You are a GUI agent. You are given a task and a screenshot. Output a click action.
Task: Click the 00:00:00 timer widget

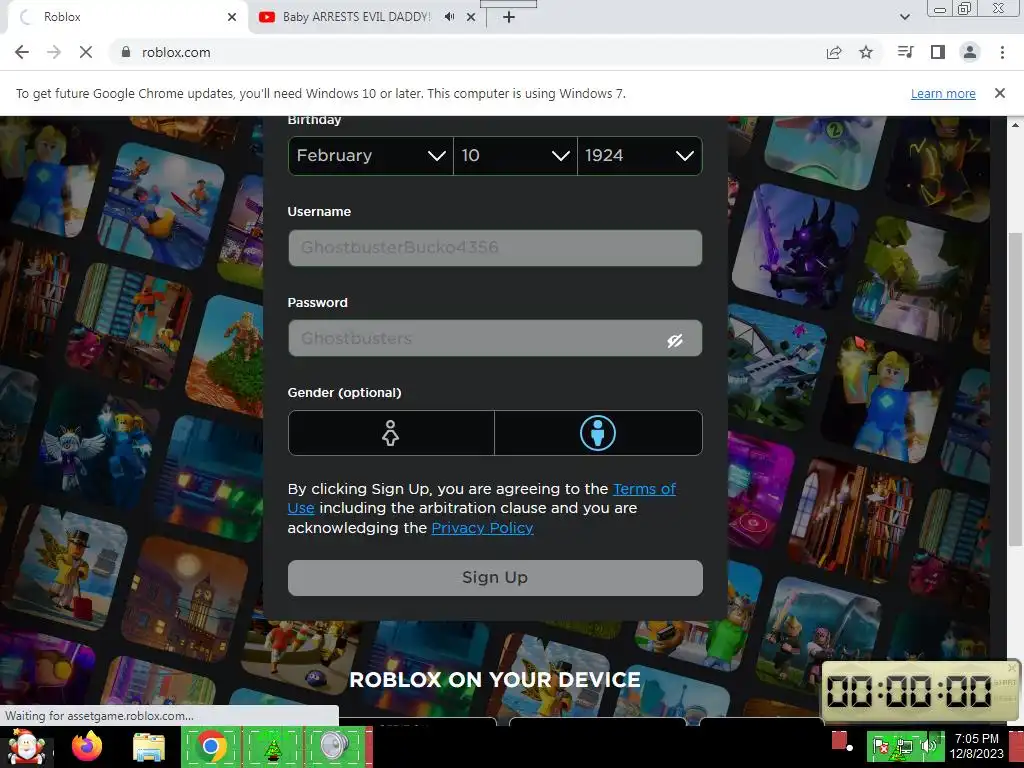click(920, 691)
